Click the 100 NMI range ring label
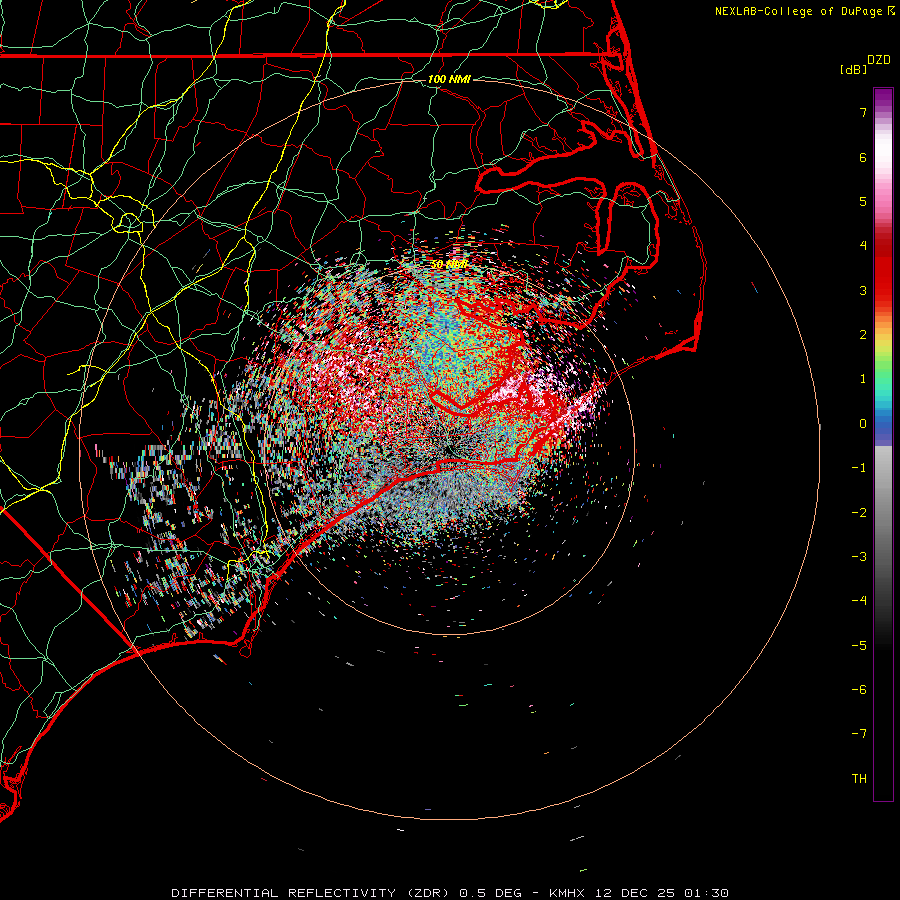This screenshot has height=900, width=900. (449, 79)
